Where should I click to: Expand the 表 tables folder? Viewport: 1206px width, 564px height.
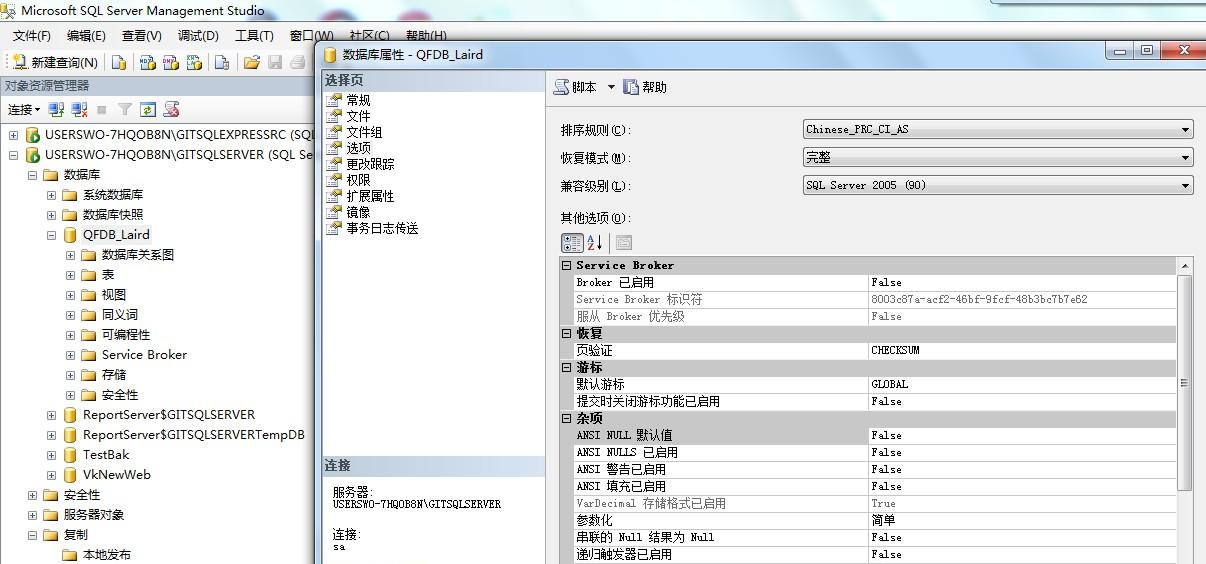pos(71,275)
